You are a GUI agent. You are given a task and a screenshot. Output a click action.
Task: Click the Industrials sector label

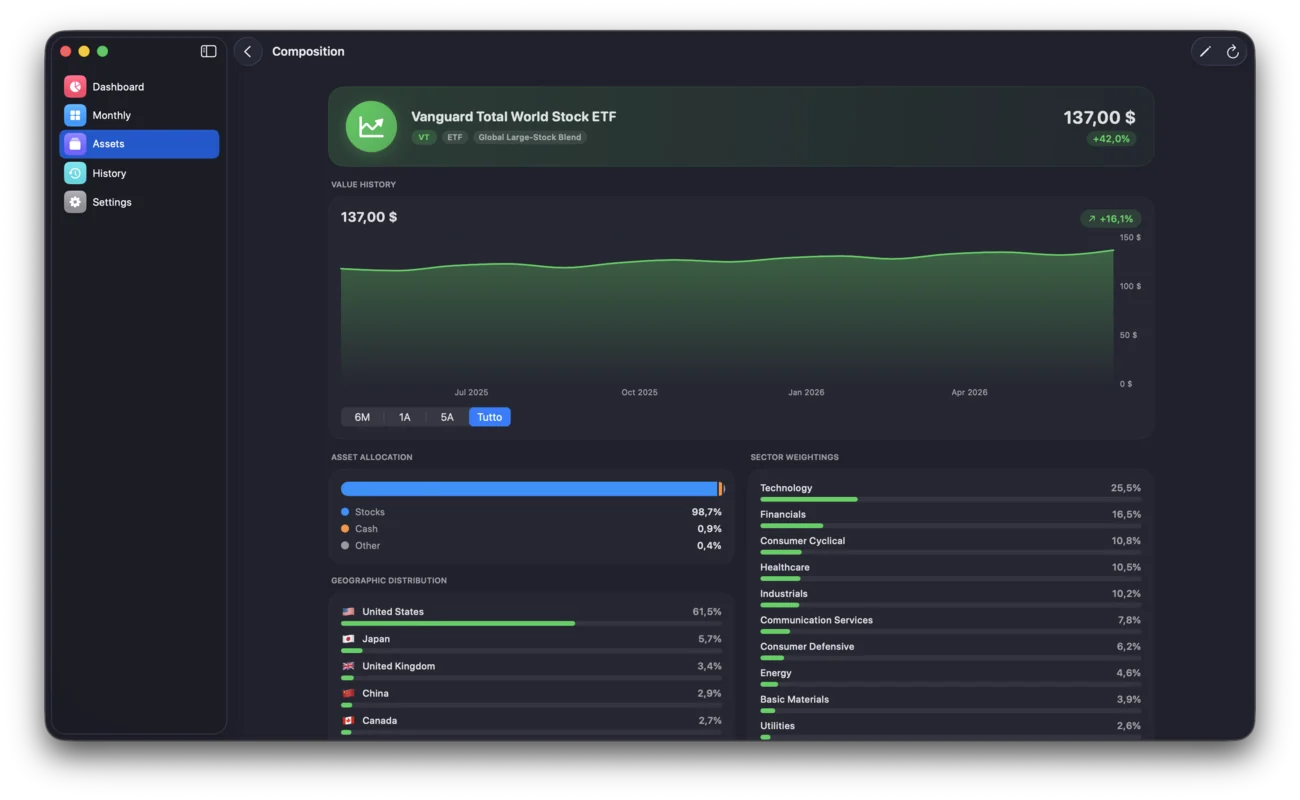click(x=784, y=594)
